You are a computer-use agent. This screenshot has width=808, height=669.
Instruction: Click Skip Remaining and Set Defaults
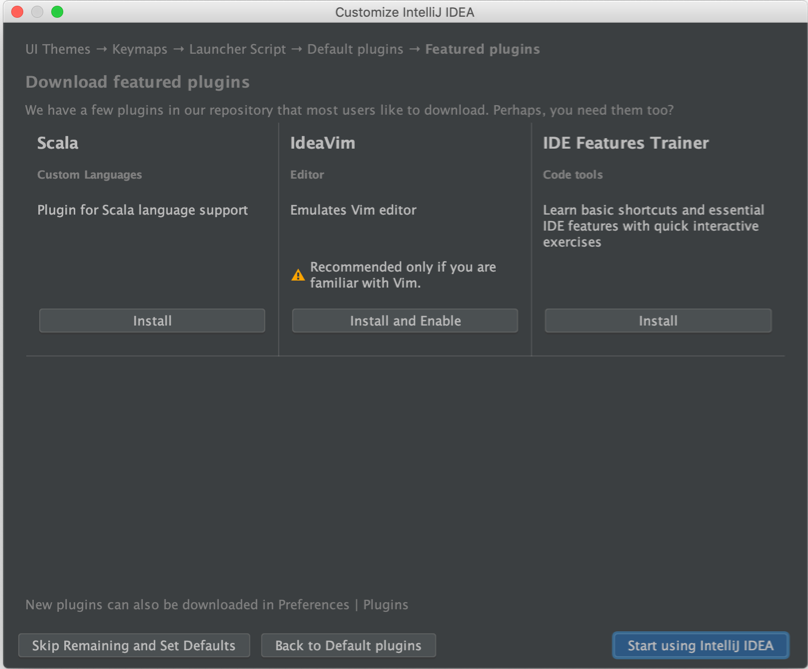point(134,645)
